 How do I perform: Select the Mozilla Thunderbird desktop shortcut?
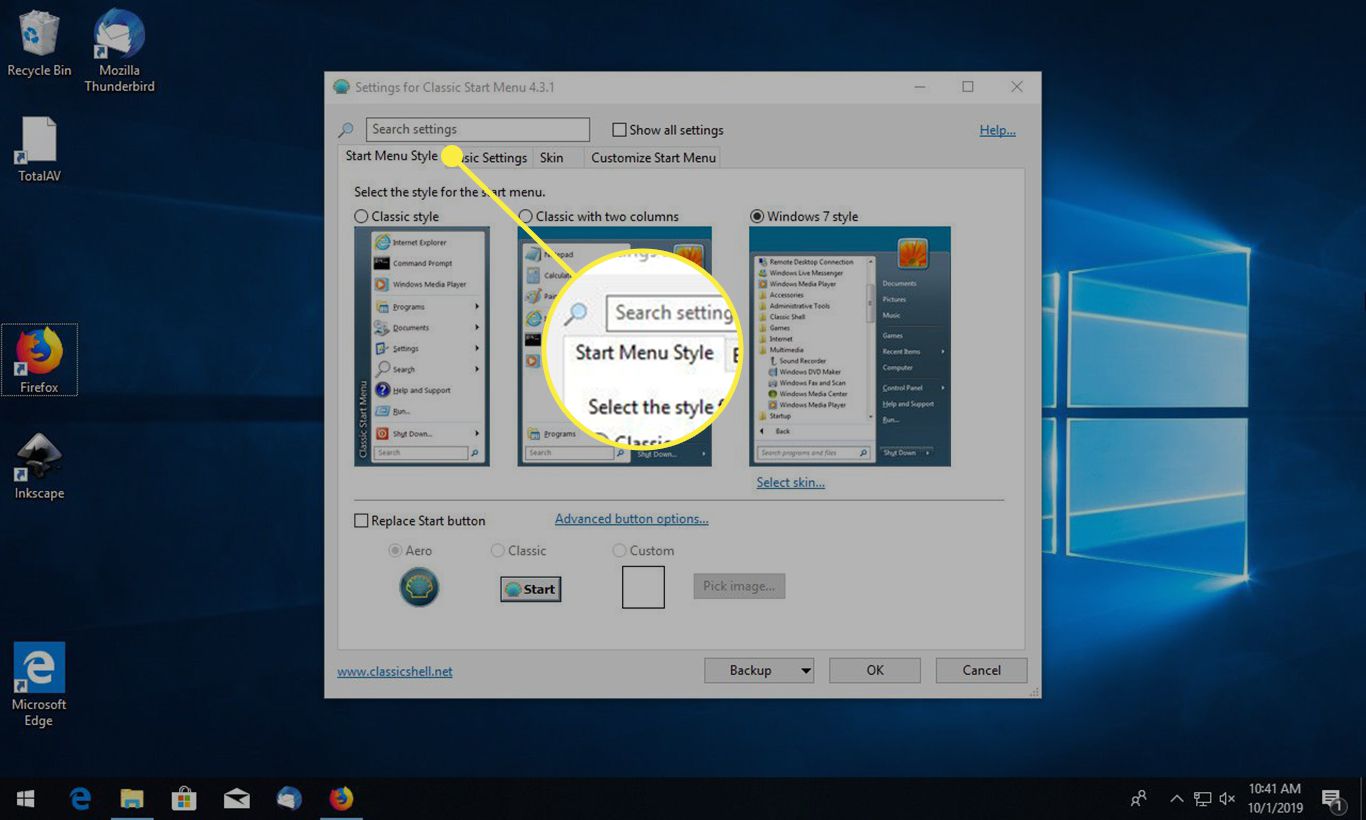(x=119, y=52)
